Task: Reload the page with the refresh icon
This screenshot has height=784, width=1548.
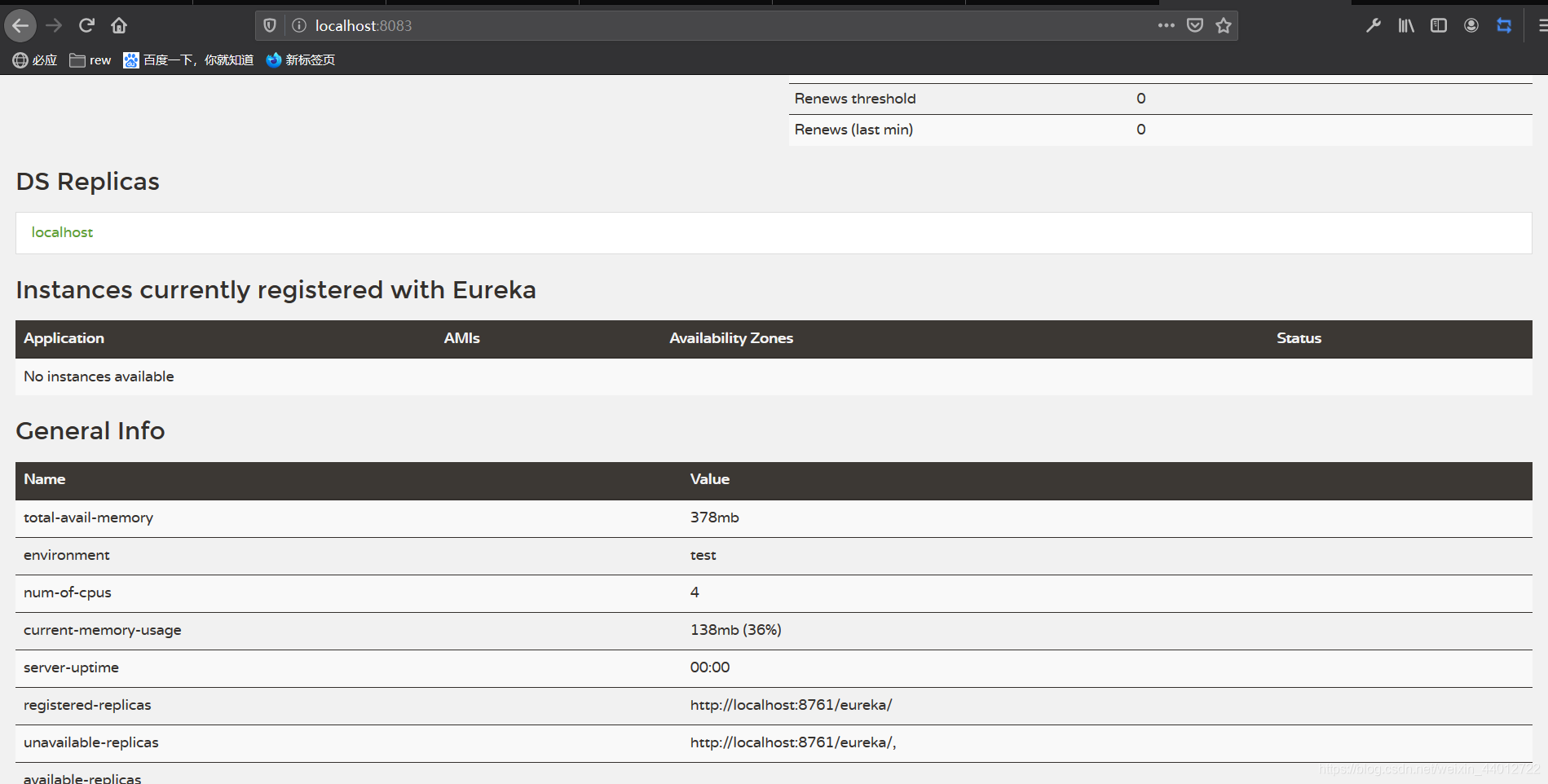Action: [x=86, y=25]
